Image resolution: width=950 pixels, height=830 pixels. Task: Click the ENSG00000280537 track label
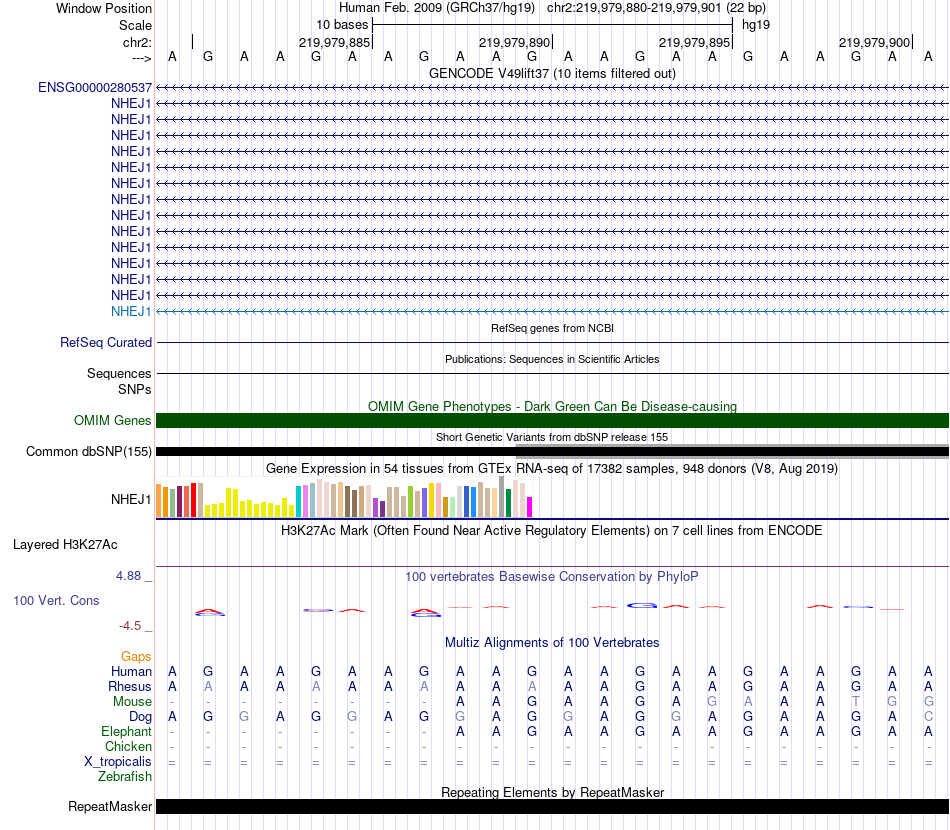click(x=95, y=88)
